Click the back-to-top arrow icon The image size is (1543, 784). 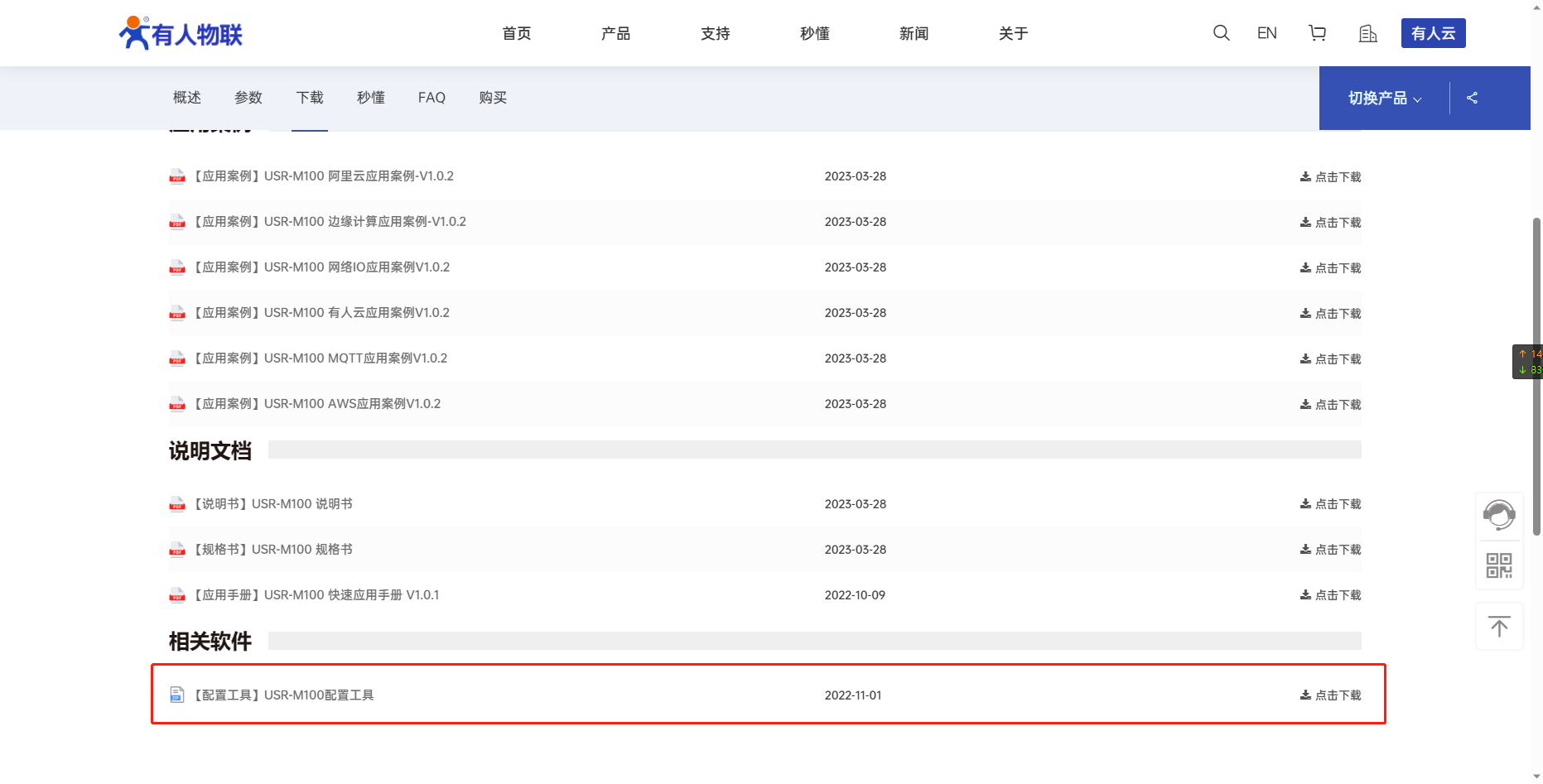[1499, 627]
